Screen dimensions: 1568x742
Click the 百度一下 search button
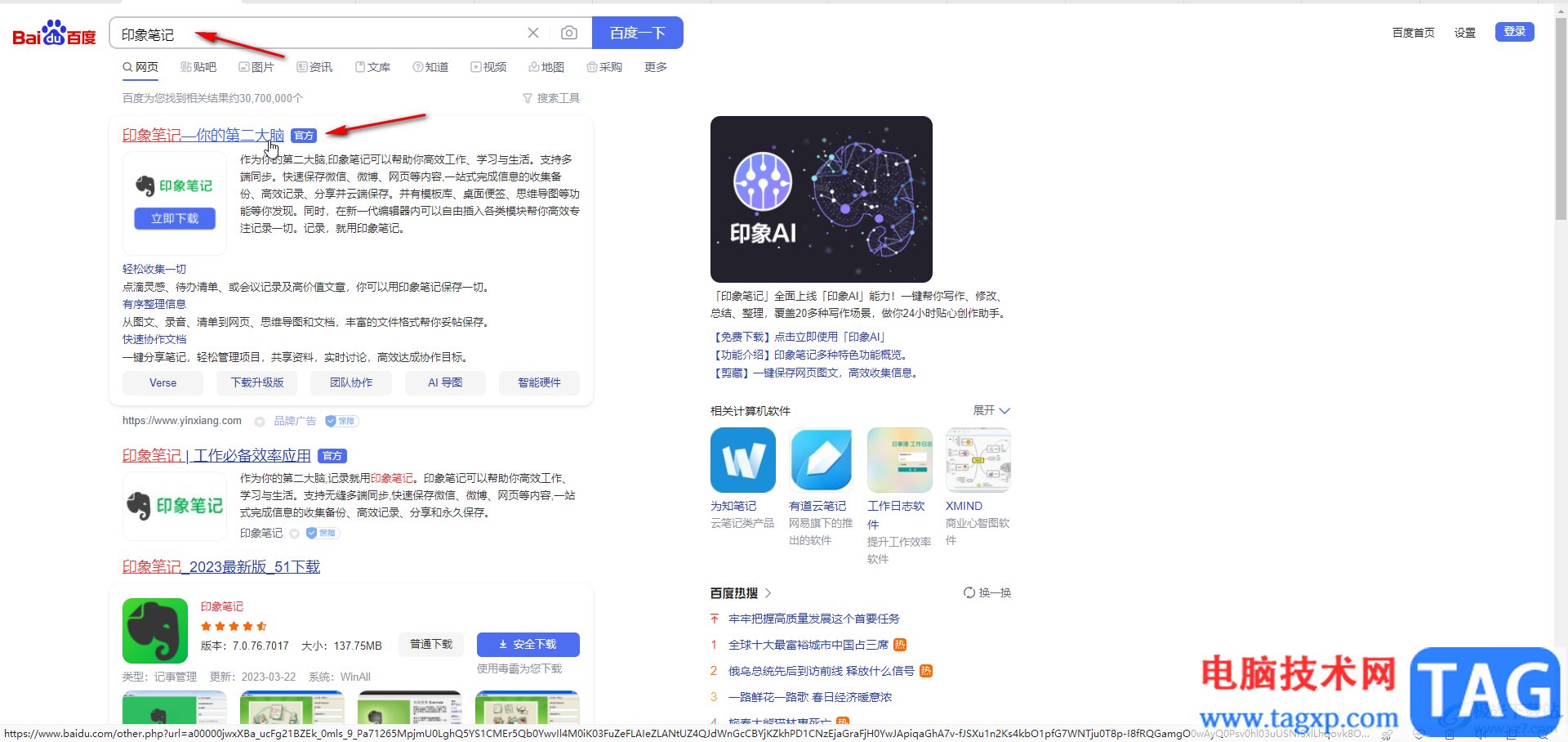click(x=638, y=33)
